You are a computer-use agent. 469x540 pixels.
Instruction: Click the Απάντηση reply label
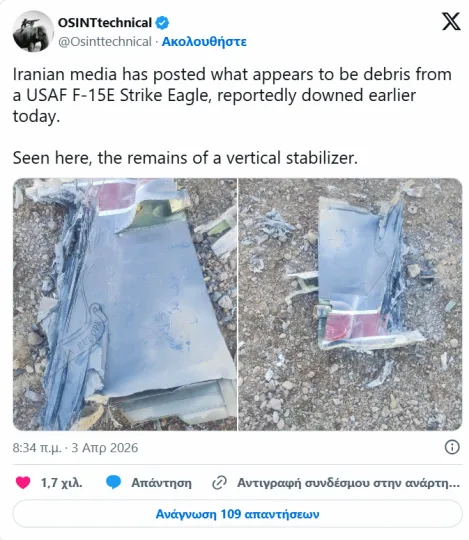[x=161, y=483]
